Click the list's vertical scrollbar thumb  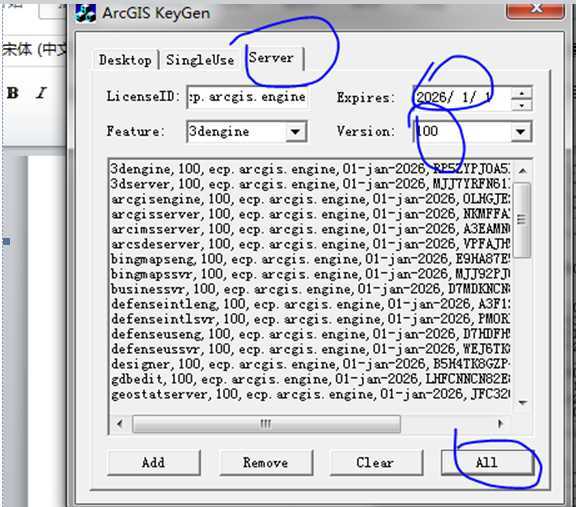click(x=522, y=220)
